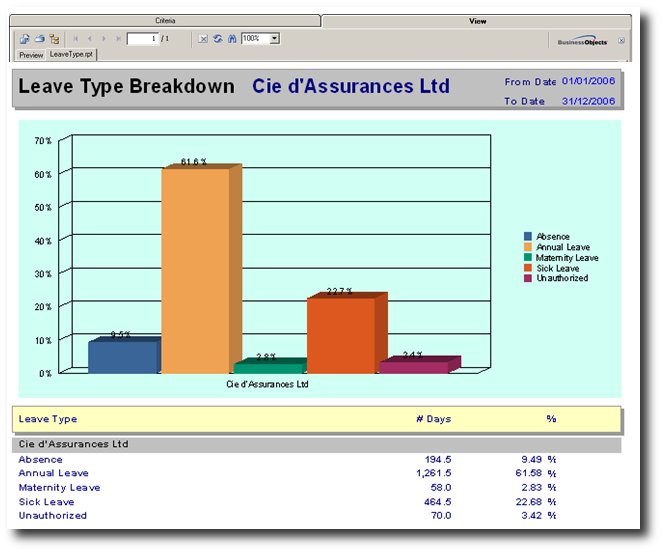This screenshot has height=552, width=663.
Task: Refresh the report data
Action: [x=217, y=39]
